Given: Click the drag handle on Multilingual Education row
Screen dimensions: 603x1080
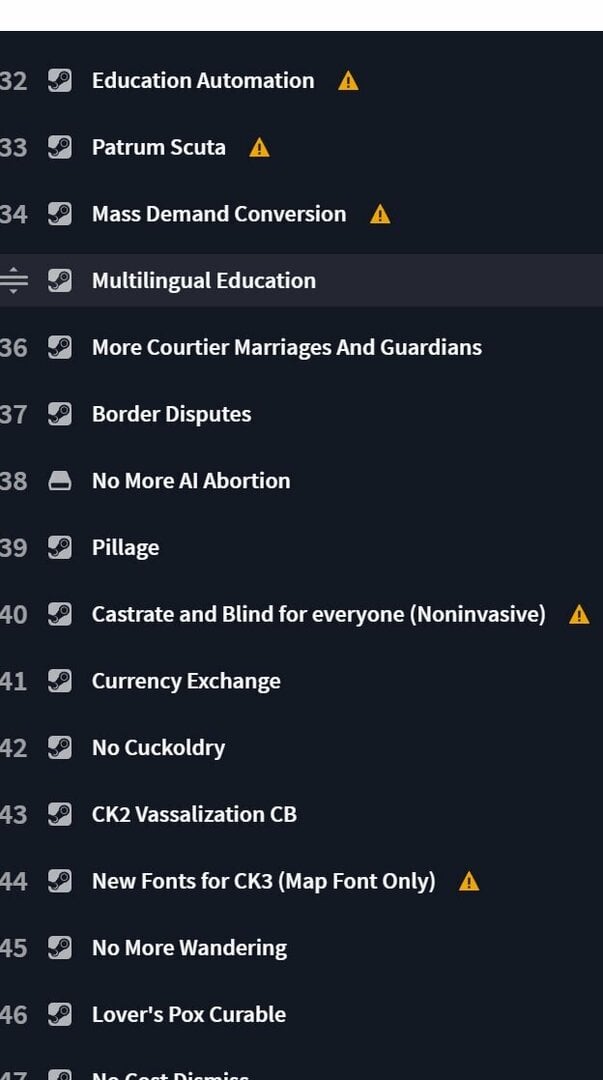Looking at the screenshot, I should [x=13, y=281].
